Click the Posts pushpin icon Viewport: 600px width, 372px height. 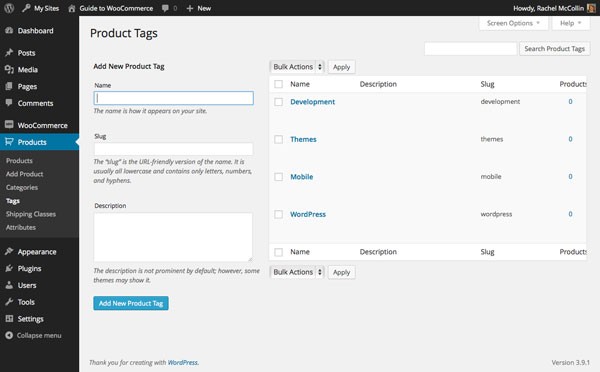point(9,53)
